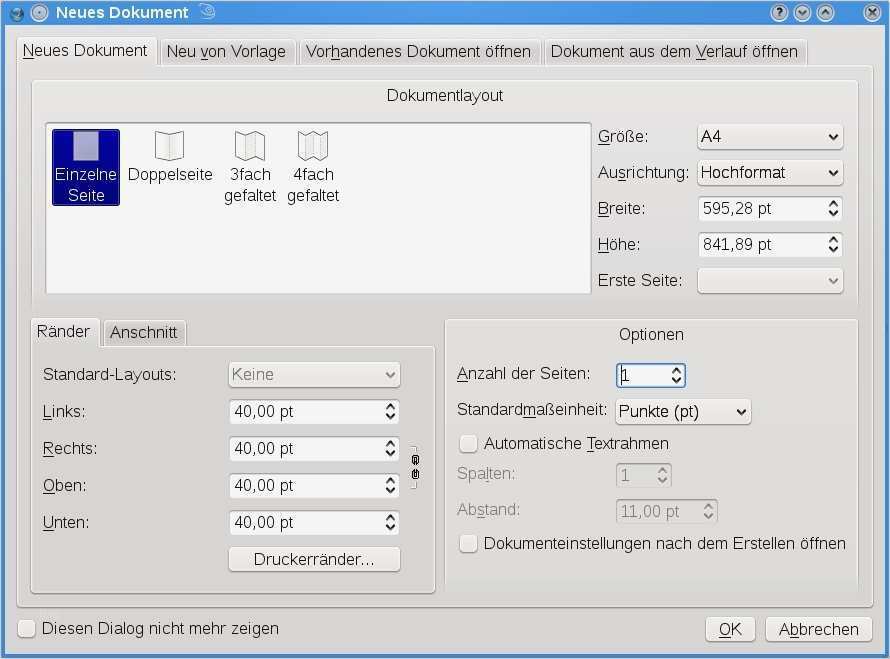
Task: Click the Höhe spinner arrows
Action: coord(833,245)
